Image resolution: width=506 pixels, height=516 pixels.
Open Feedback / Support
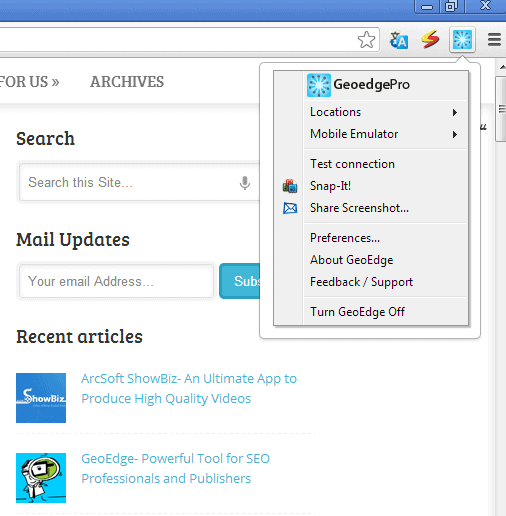385,282
